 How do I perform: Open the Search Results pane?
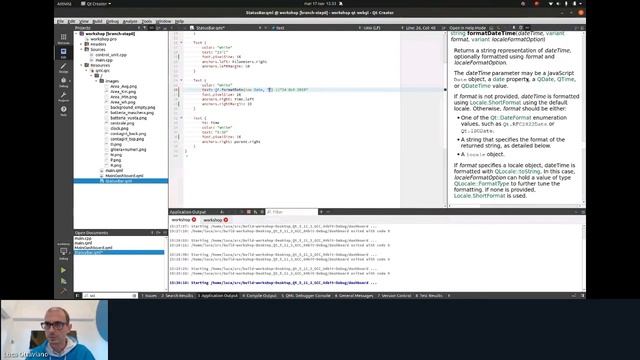[x=177, y=296]
